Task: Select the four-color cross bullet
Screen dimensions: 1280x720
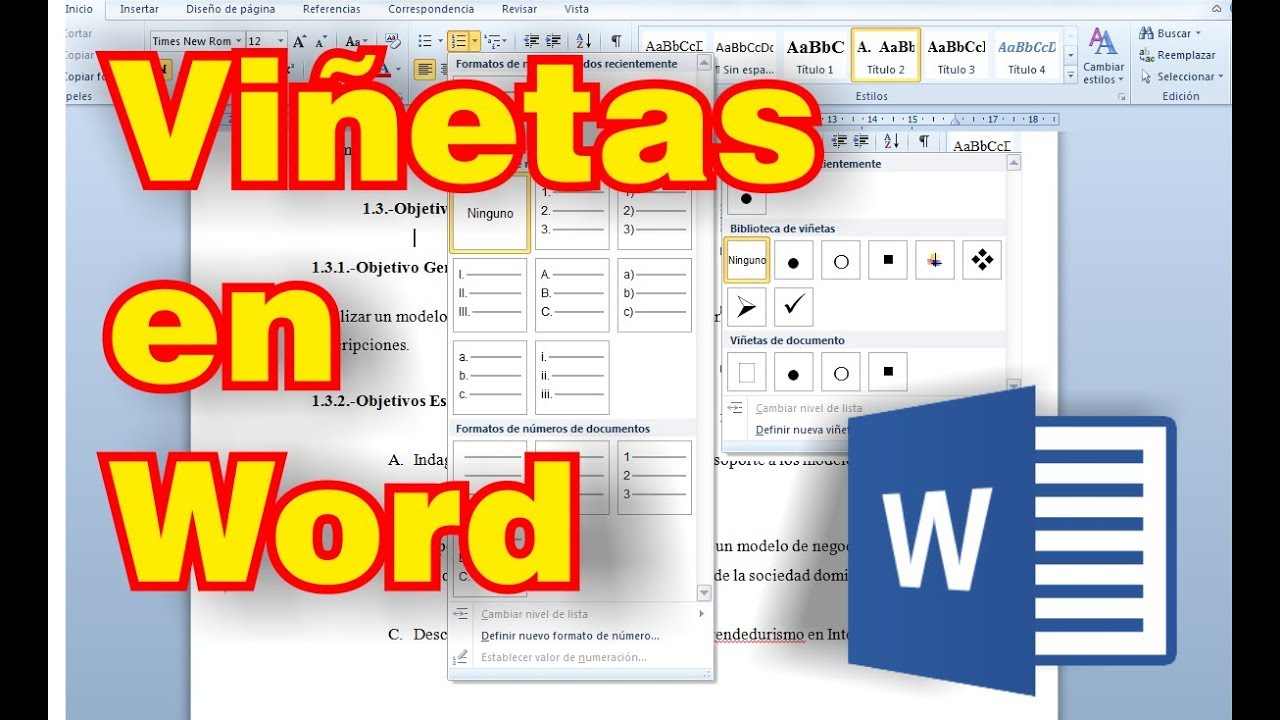Action: pos(935,260)
